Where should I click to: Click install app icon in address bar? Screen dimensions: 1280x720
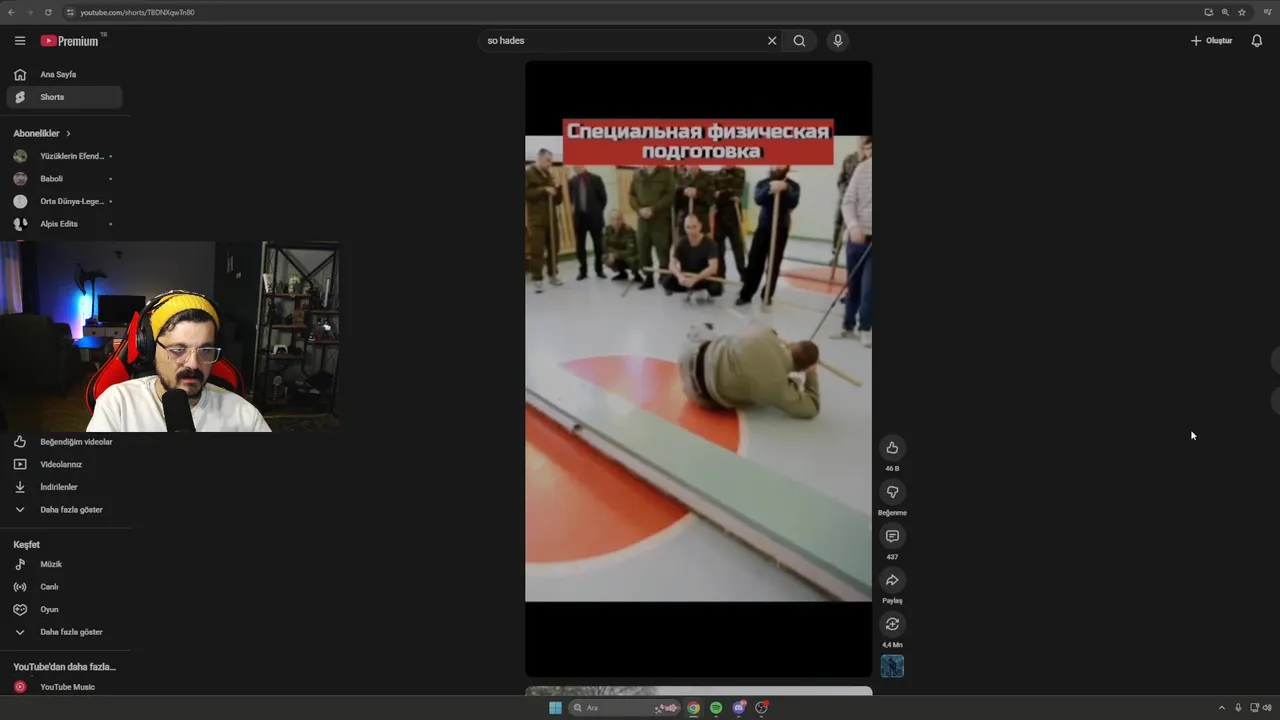point(1208,12)
